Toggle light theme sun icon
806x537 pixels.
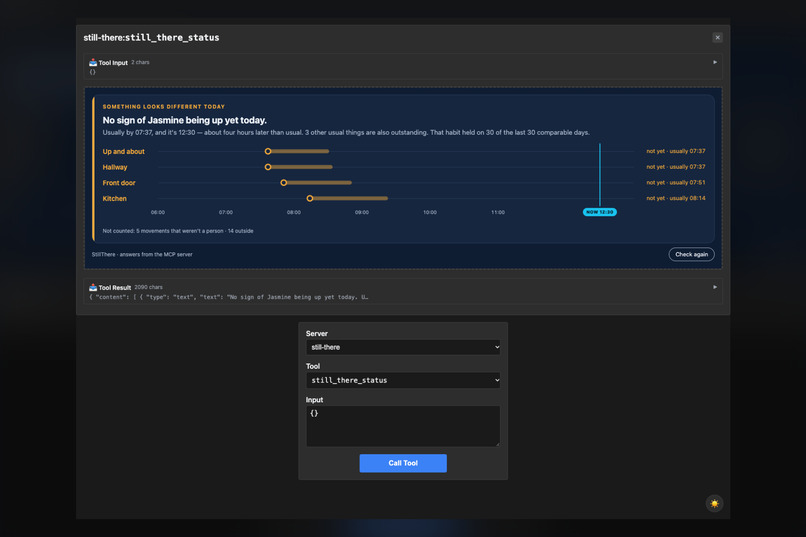(714, 503)
